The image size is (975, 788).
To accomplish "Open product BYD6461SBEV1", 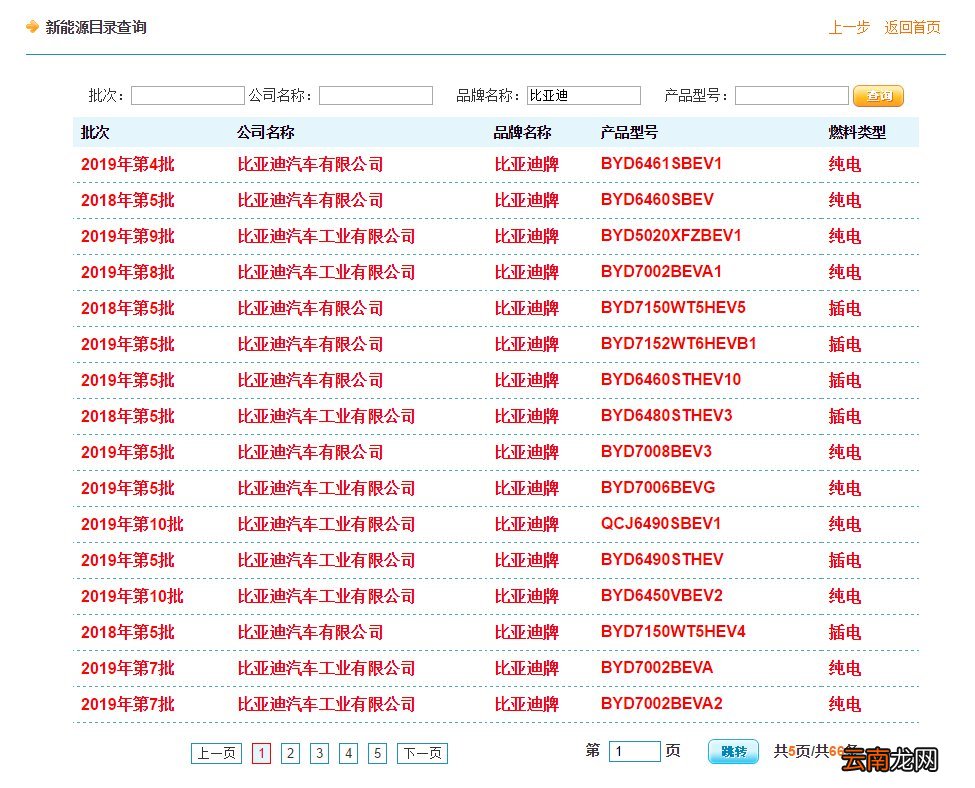I will point(661,164).
